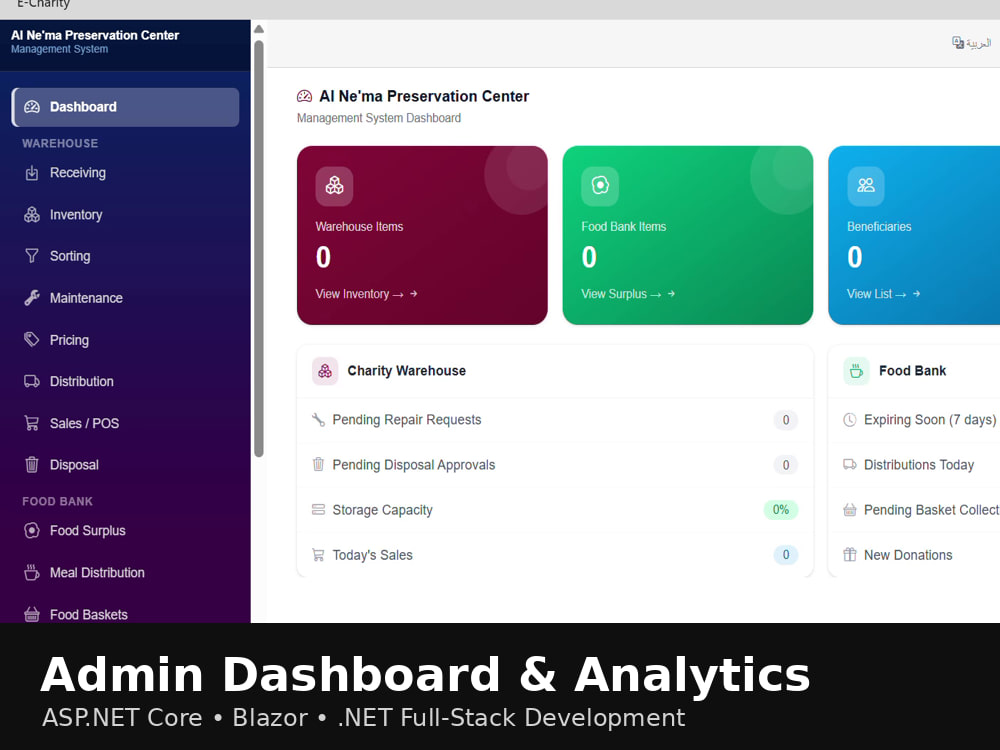Click the Pending Repair Requests count badge

pos(786,420)
